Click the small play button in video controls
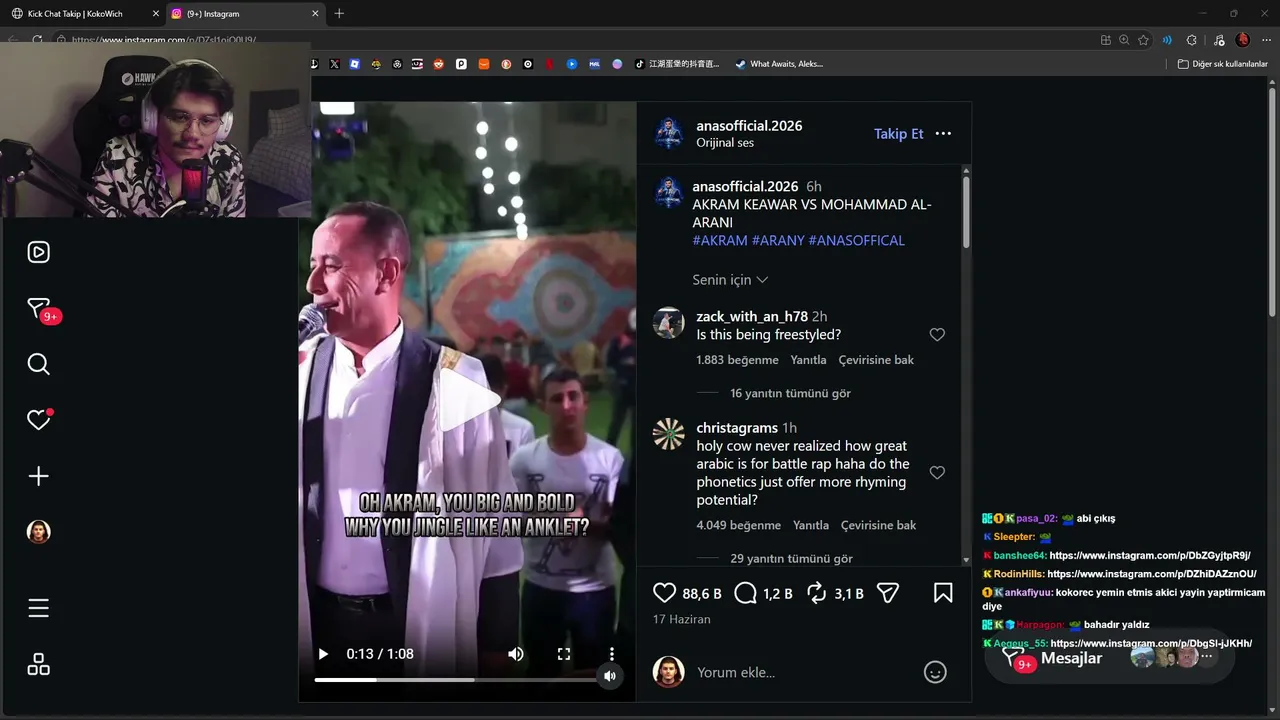 click(x=323, y=654)
